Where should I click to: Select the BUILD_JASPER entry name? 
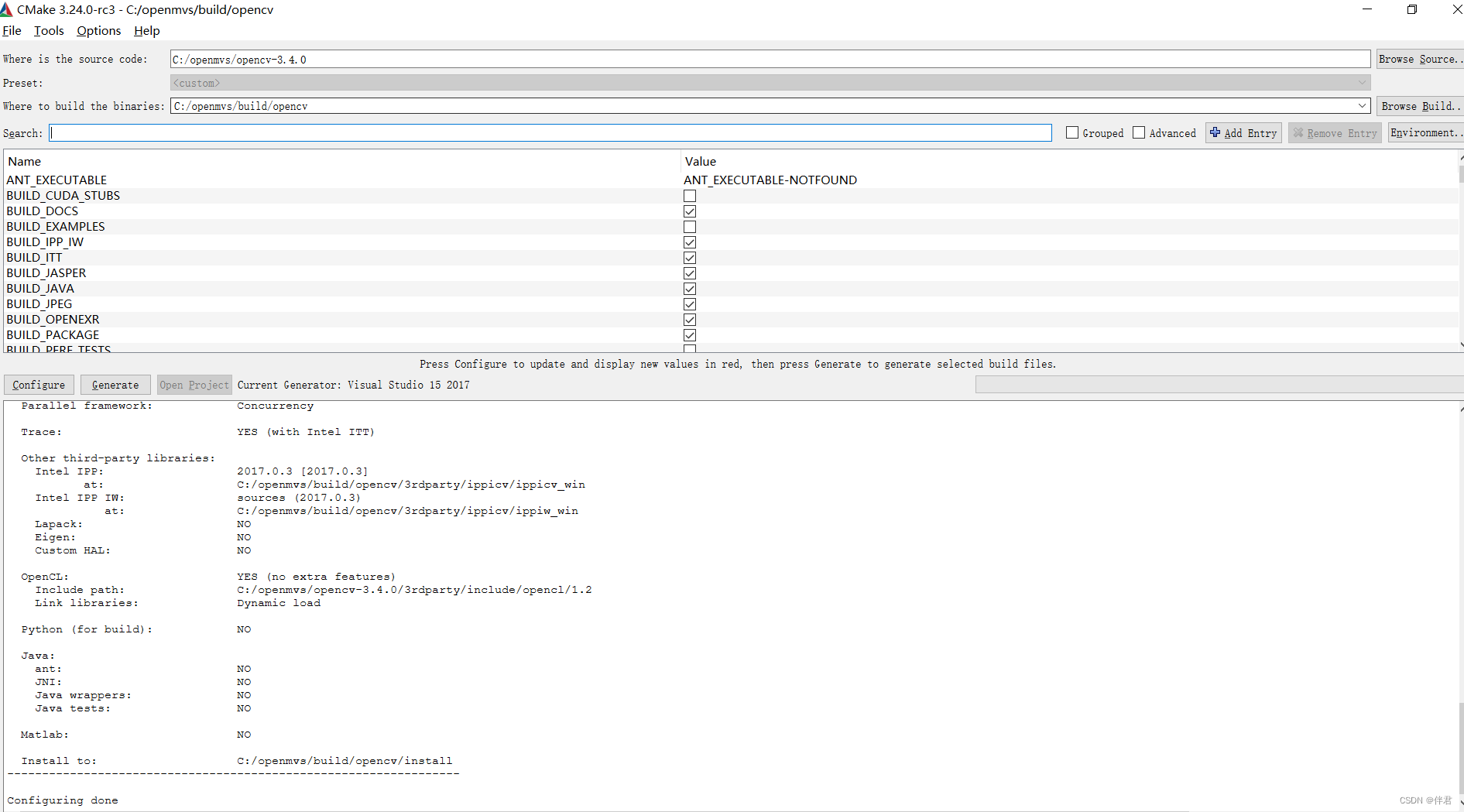point(46,273)
